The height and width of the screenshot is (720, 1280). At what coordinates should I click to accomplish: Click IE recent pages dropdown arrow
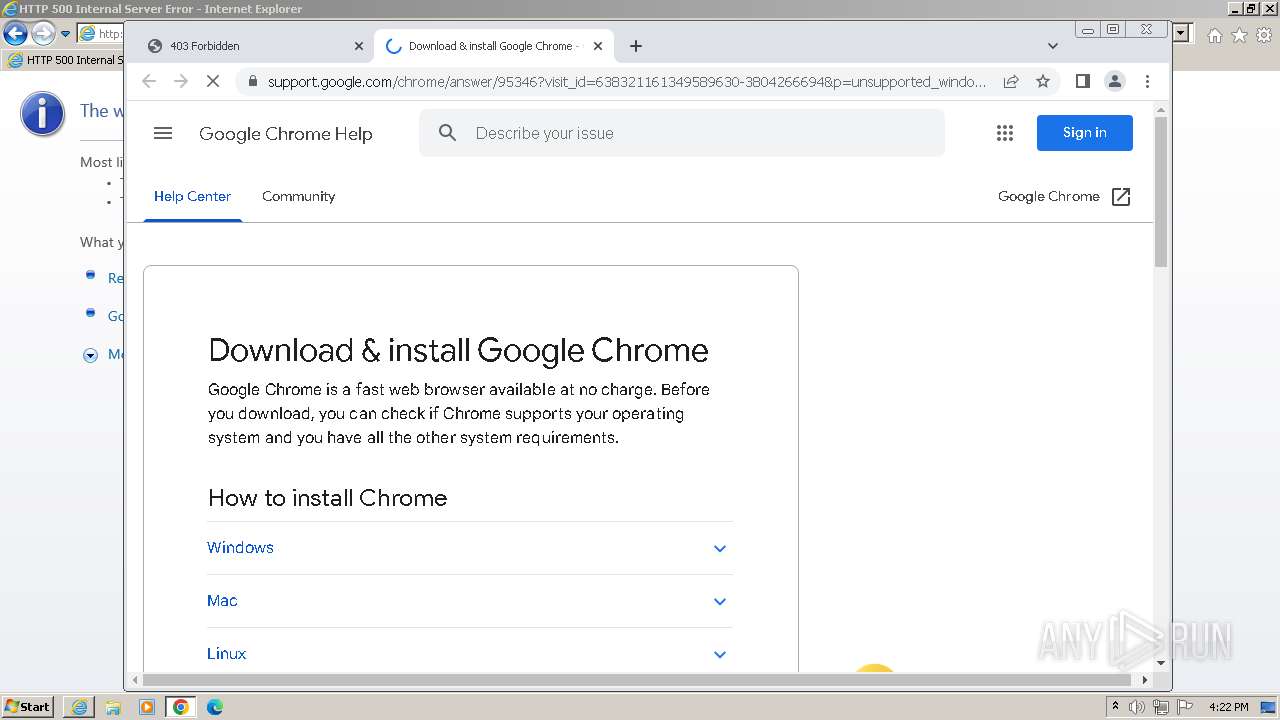tap(66, 34)
